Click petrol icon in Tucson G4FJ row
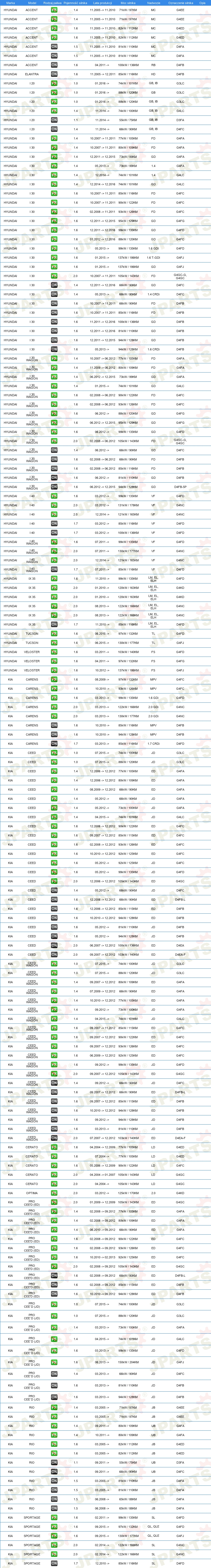211x1568 pixels. (54, 643)
